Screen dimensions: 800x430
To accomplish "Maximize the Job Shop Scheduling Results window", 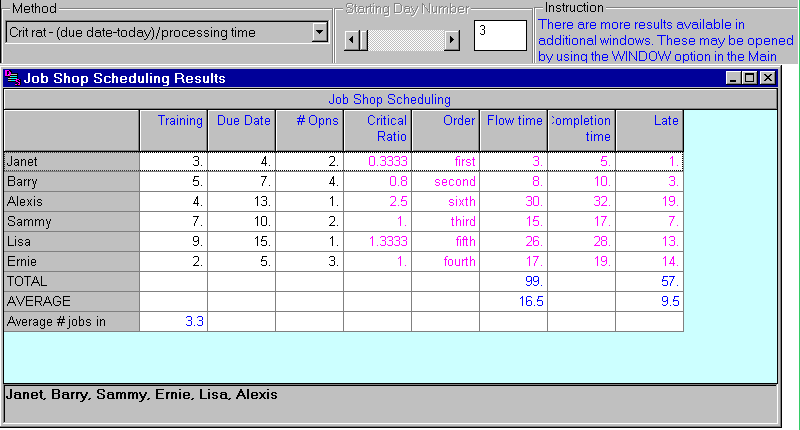I will pos(750,78).
